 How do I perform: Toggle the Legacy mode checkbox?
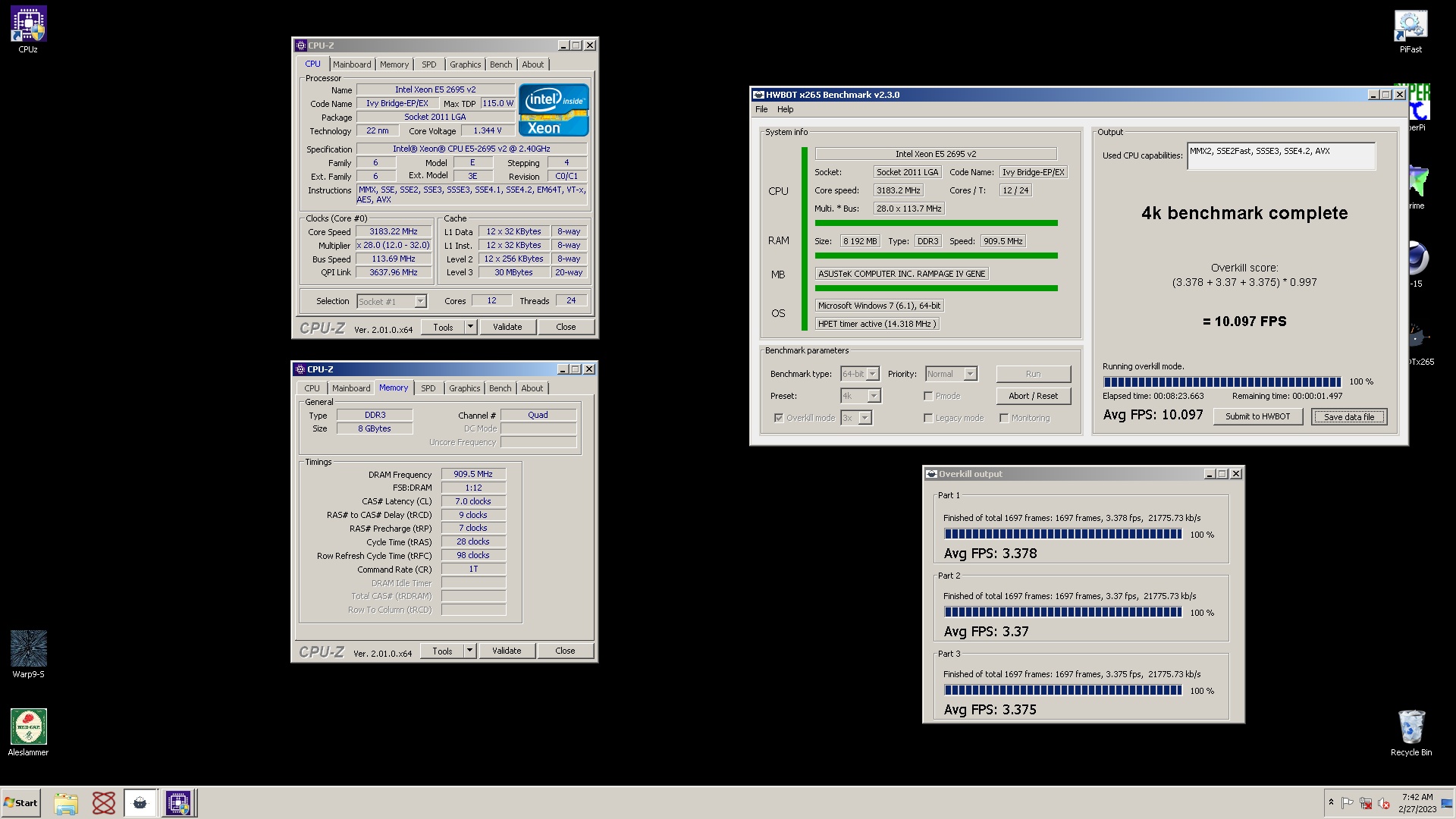pos(928,418)
